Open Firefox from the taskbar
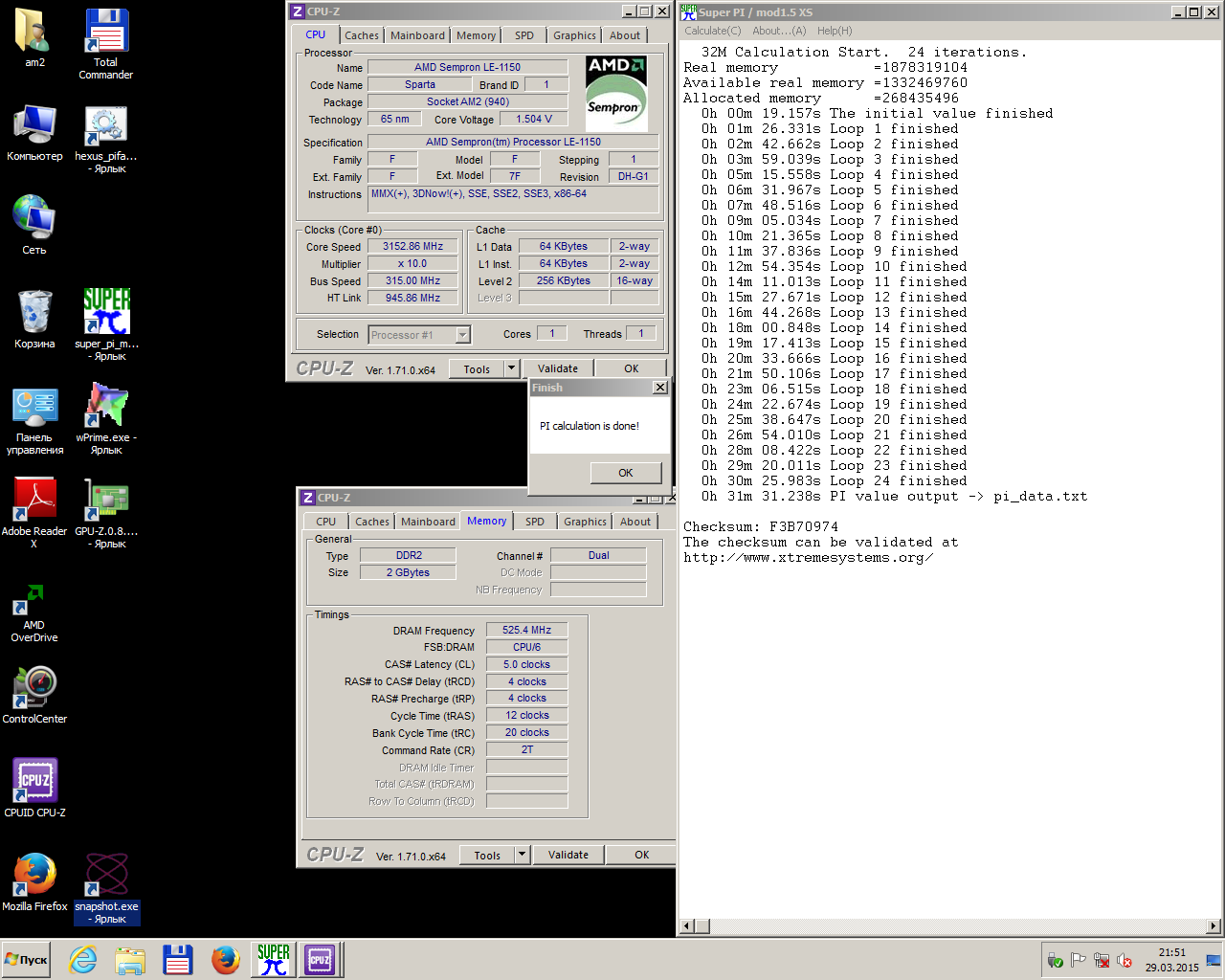Viewport: 1225px width, 980px height. click(x=226, y=960)
